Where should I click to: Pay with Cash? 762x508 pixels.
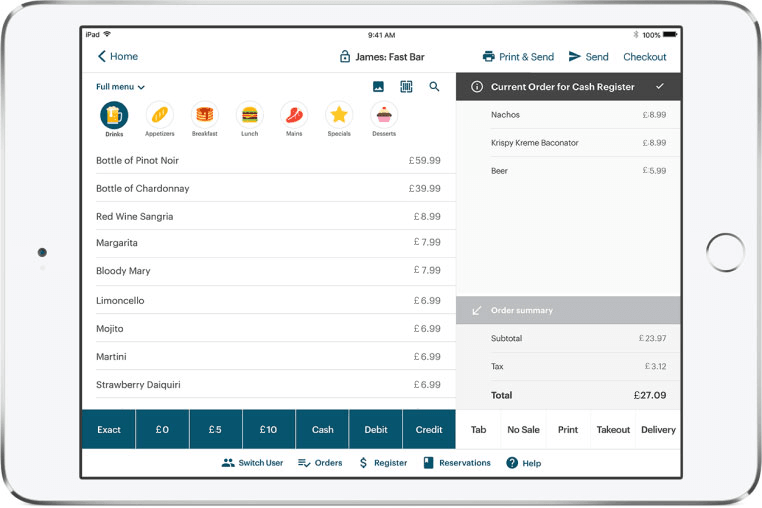point(322,429)
